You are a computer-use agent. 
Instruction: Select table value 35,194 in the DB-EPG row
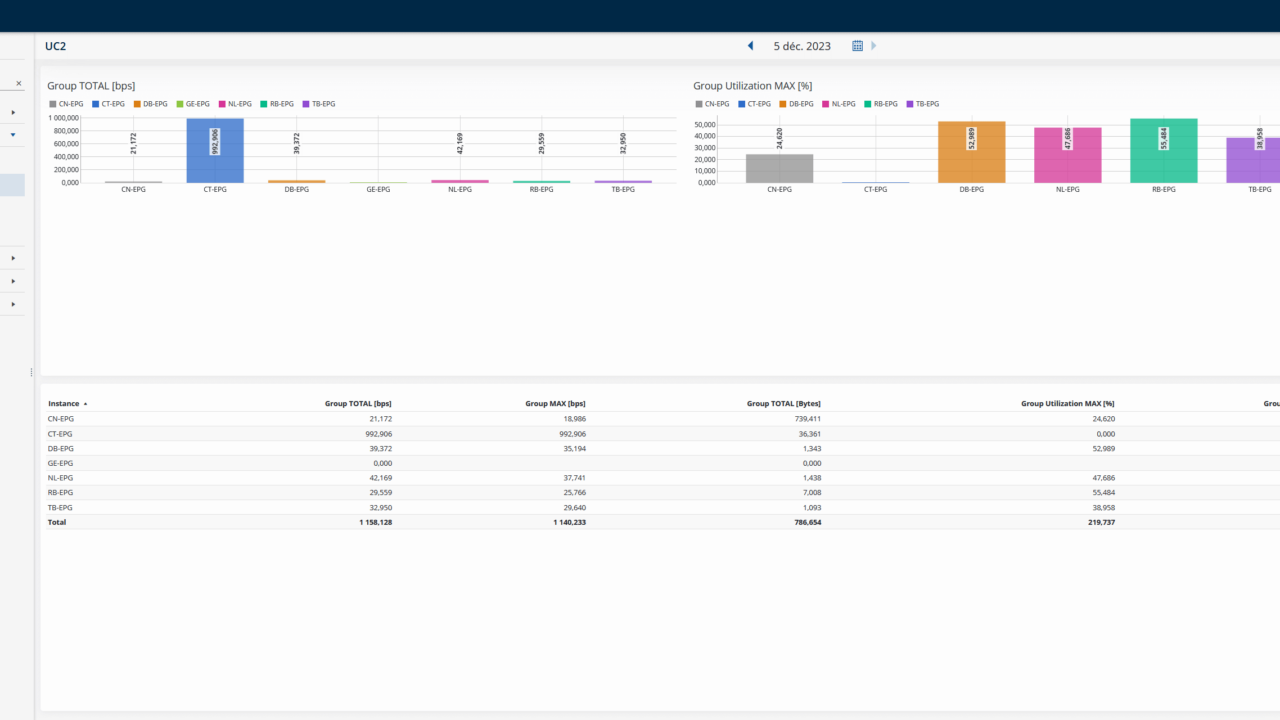click(x=574, y=448)
